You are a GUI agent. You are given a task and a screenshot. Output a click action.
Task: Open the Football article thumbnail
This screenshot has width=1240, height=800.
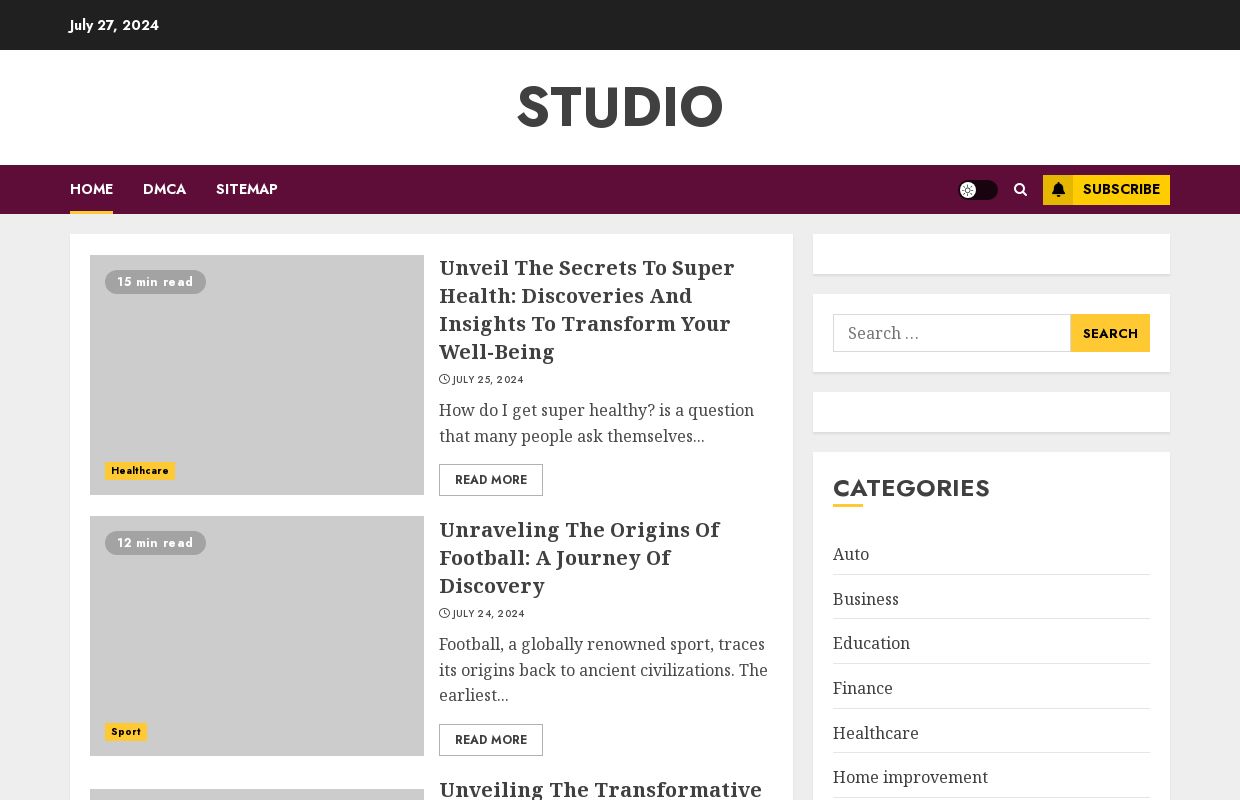(x=257, y=636)
